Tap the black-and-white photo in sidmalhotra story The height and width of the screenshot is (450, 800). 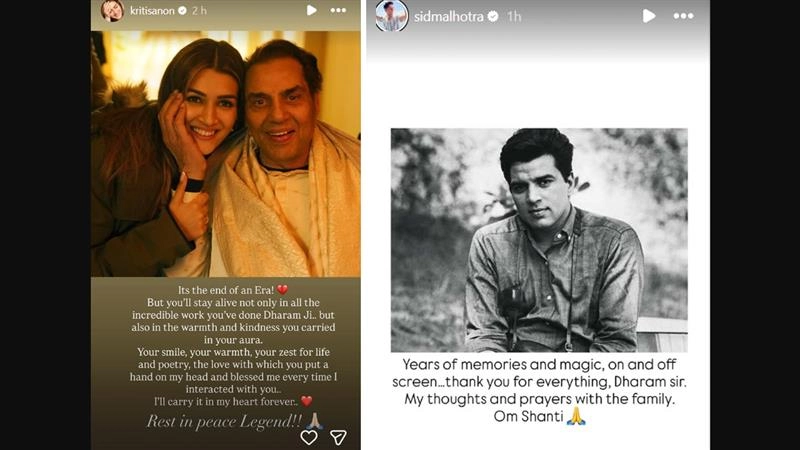point(539,240)
